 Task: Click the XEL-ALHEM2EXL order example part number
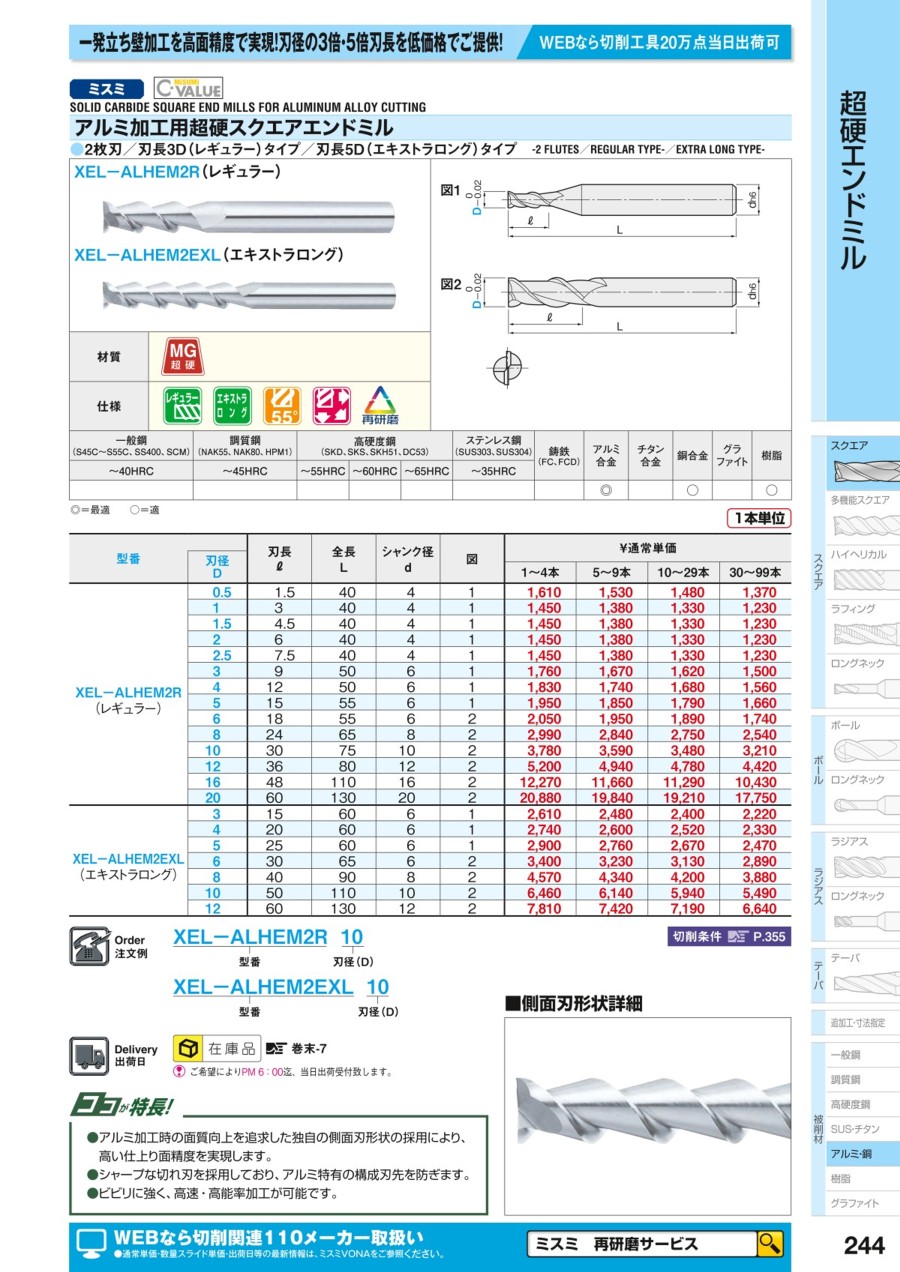click(263, 987)
